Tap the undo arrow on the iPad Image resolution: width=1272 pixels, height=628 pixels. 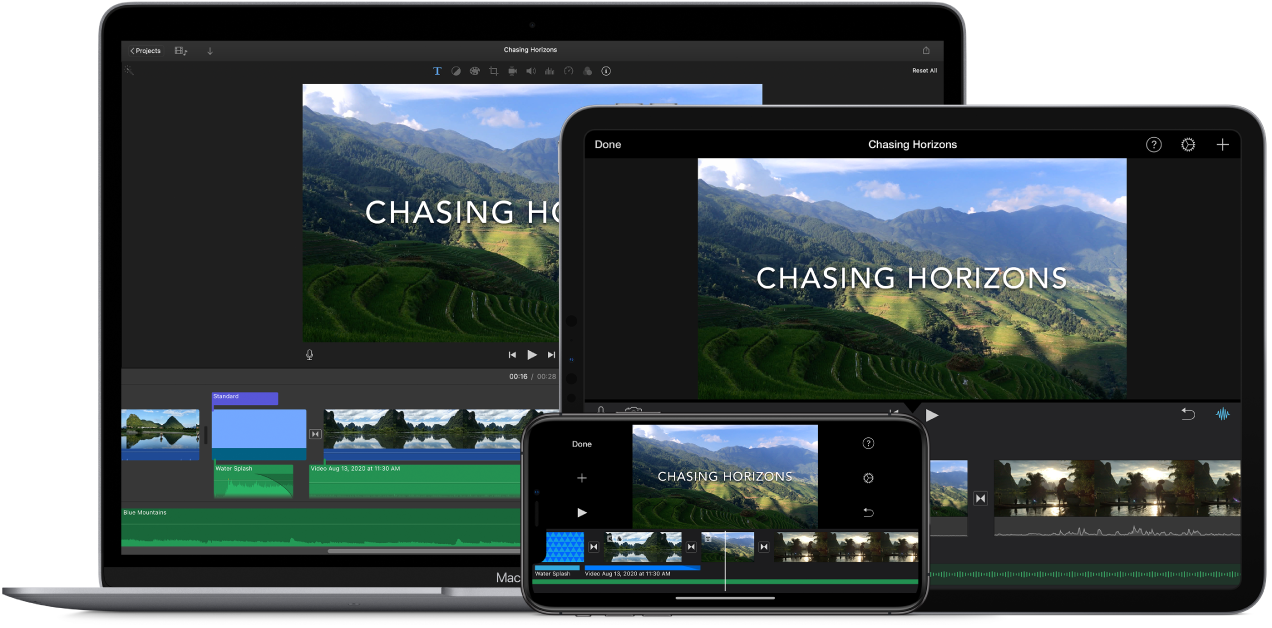1189,413
